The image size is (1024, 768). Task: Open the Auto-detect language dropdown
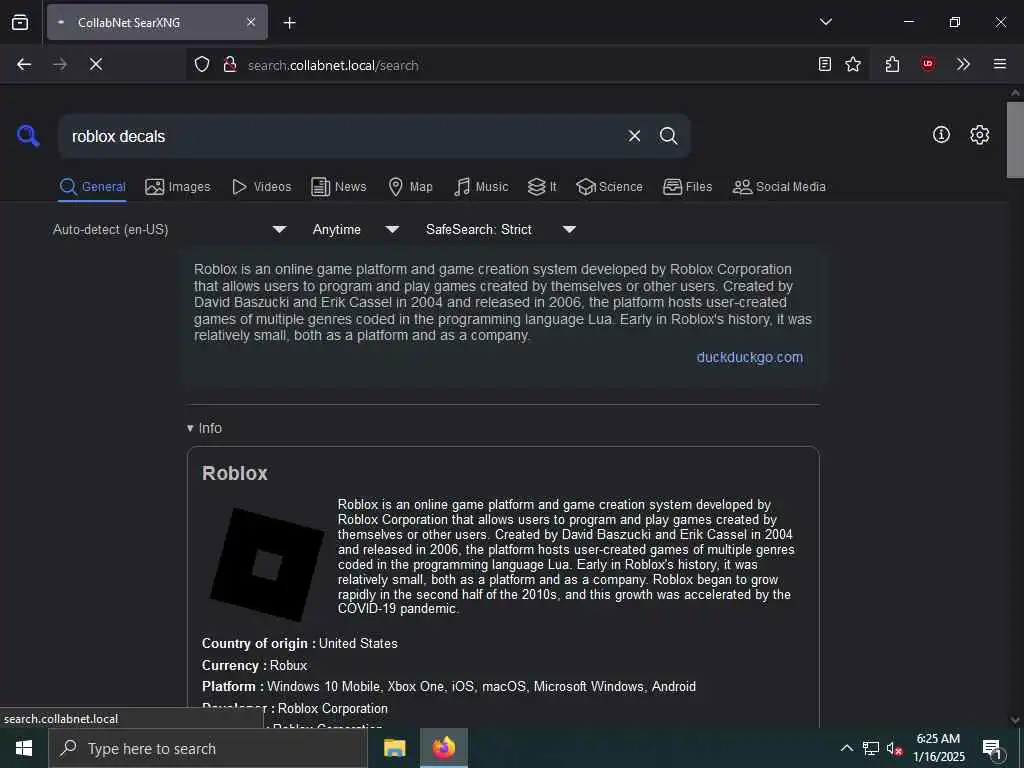pos(169,229)
